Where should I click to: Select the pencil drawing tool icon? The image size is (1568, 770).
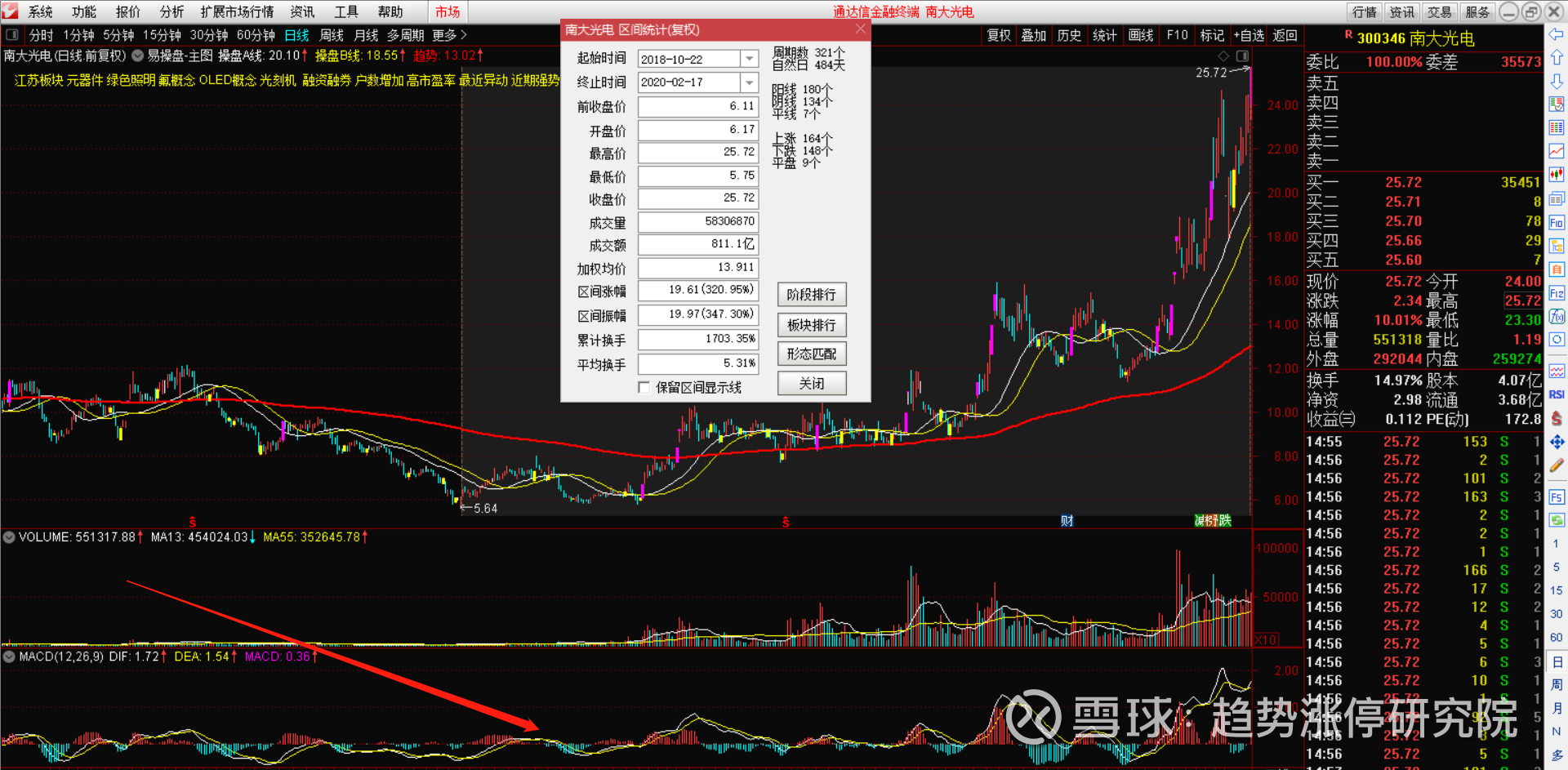(1557, 465)
